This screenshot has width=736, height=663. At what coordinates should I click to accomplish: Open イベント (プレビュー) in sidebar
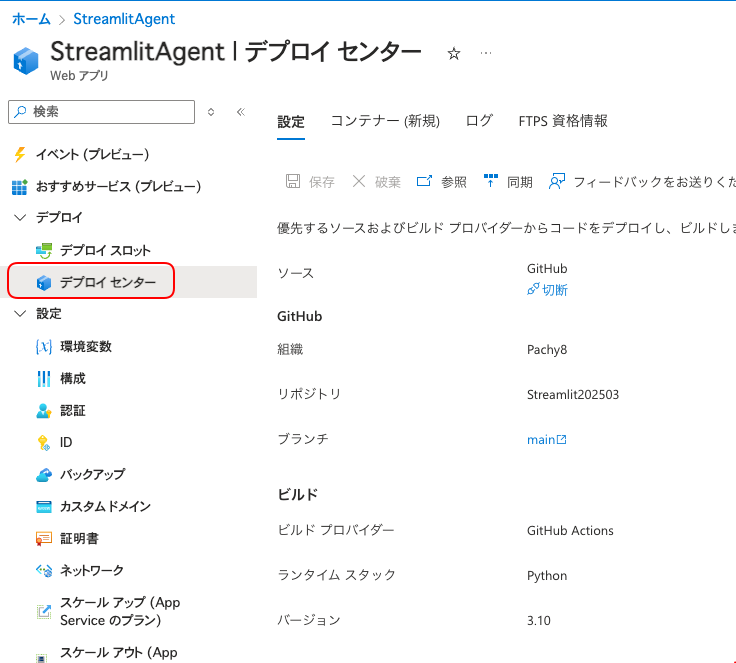(x=92, y=154)
